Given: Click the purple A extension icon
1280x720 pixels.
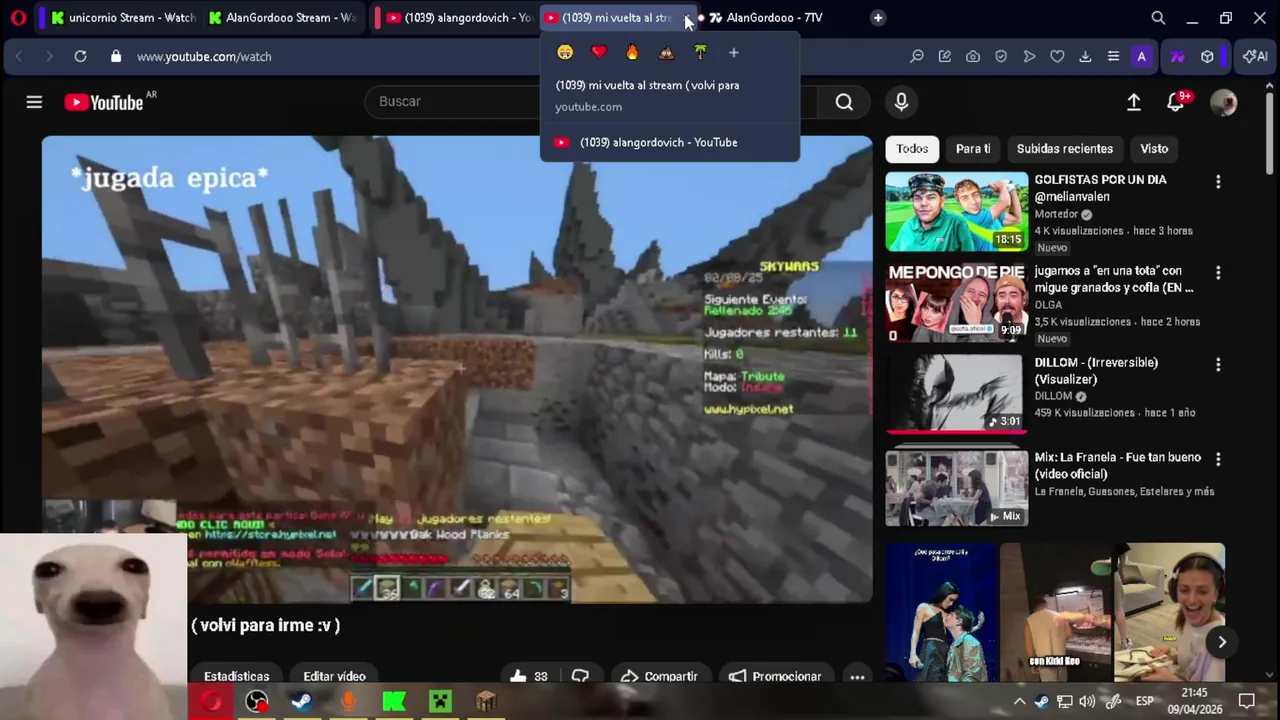Looking at the screenshot, I should [x=1141, y=57].
